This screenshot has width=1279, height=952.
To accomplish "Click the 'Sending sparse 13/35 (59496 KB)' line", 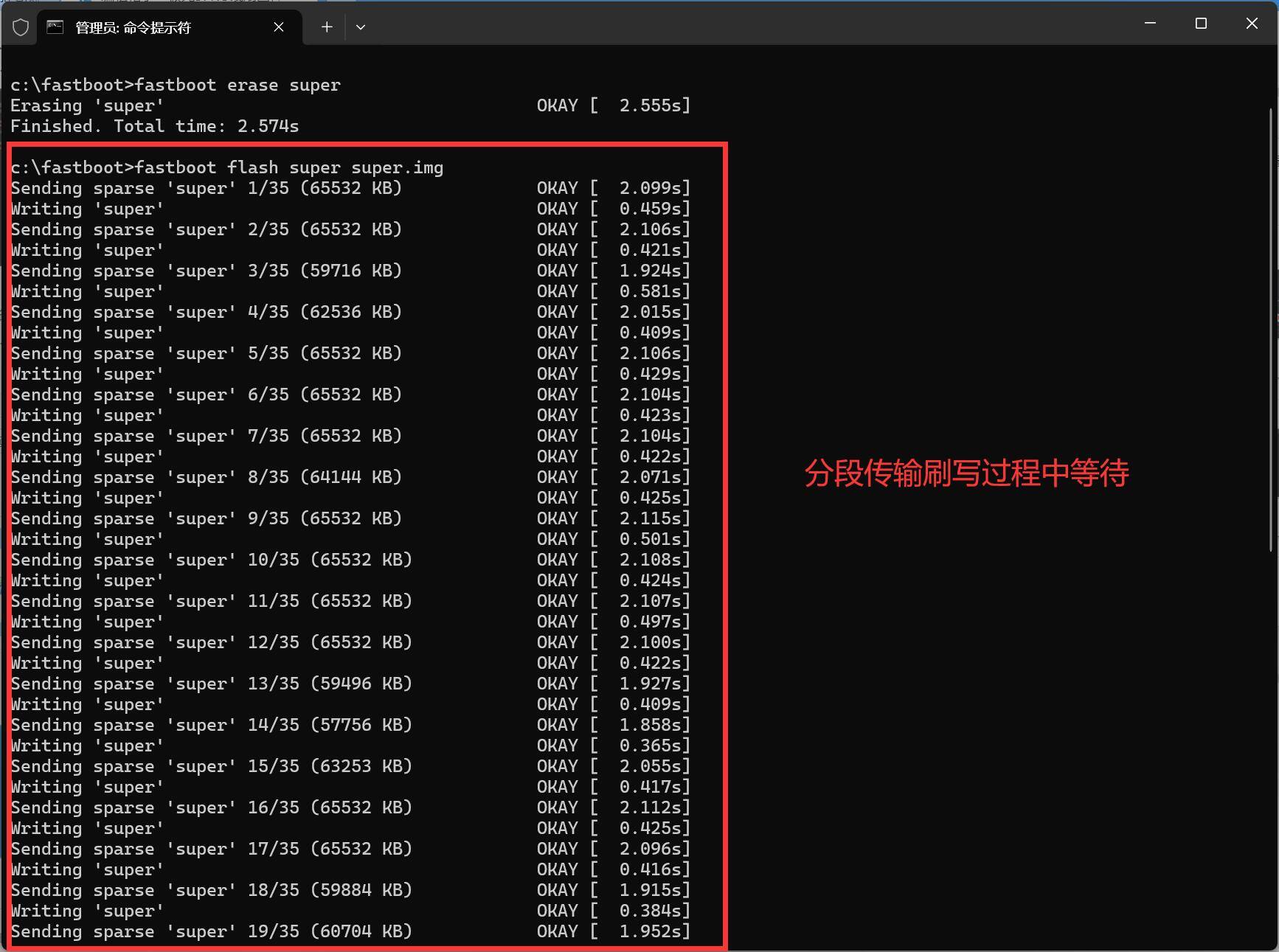I will click(x=212, y=684).
